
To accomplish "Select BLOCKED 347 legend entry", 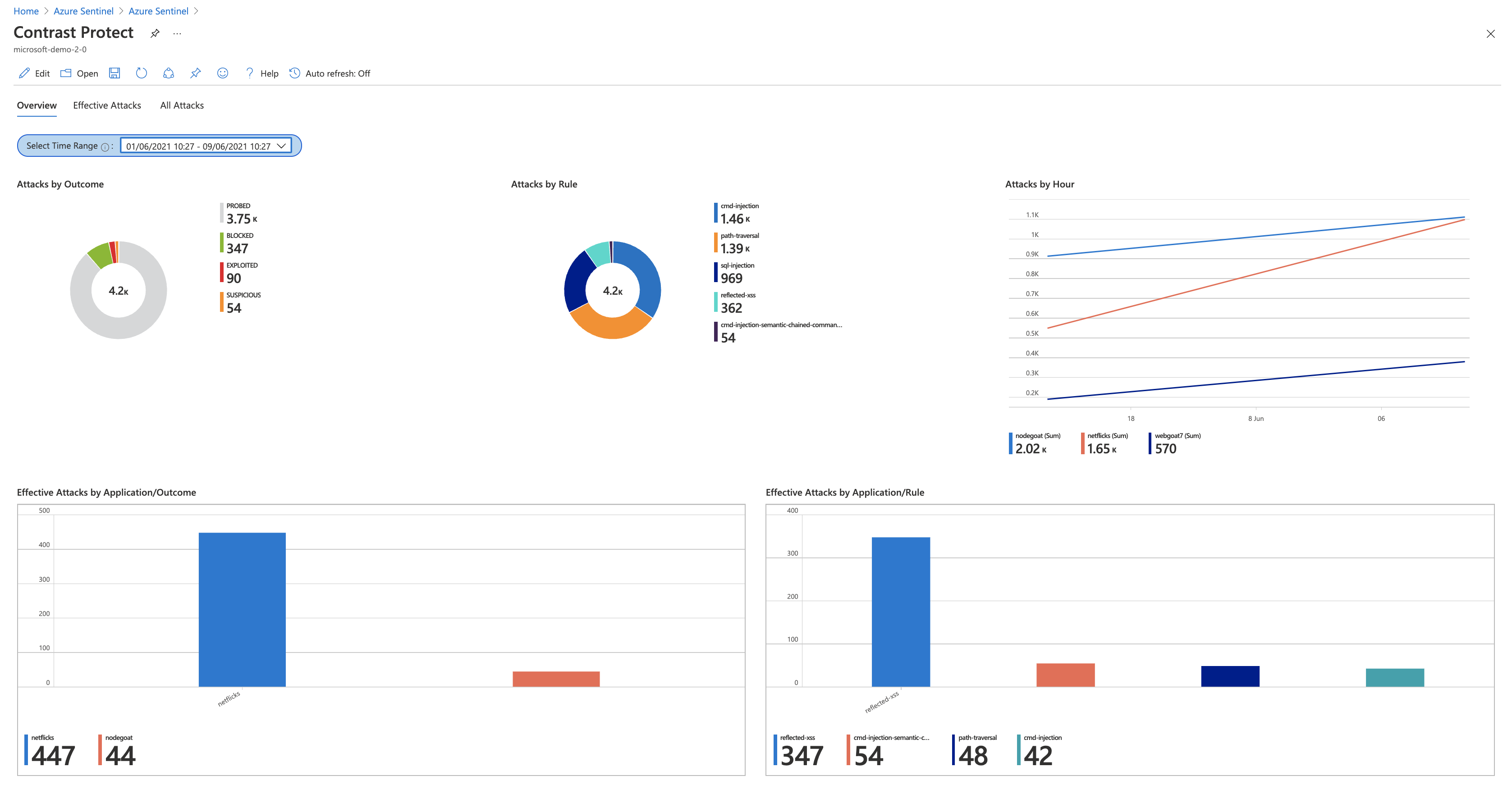I will coord(237,243).
